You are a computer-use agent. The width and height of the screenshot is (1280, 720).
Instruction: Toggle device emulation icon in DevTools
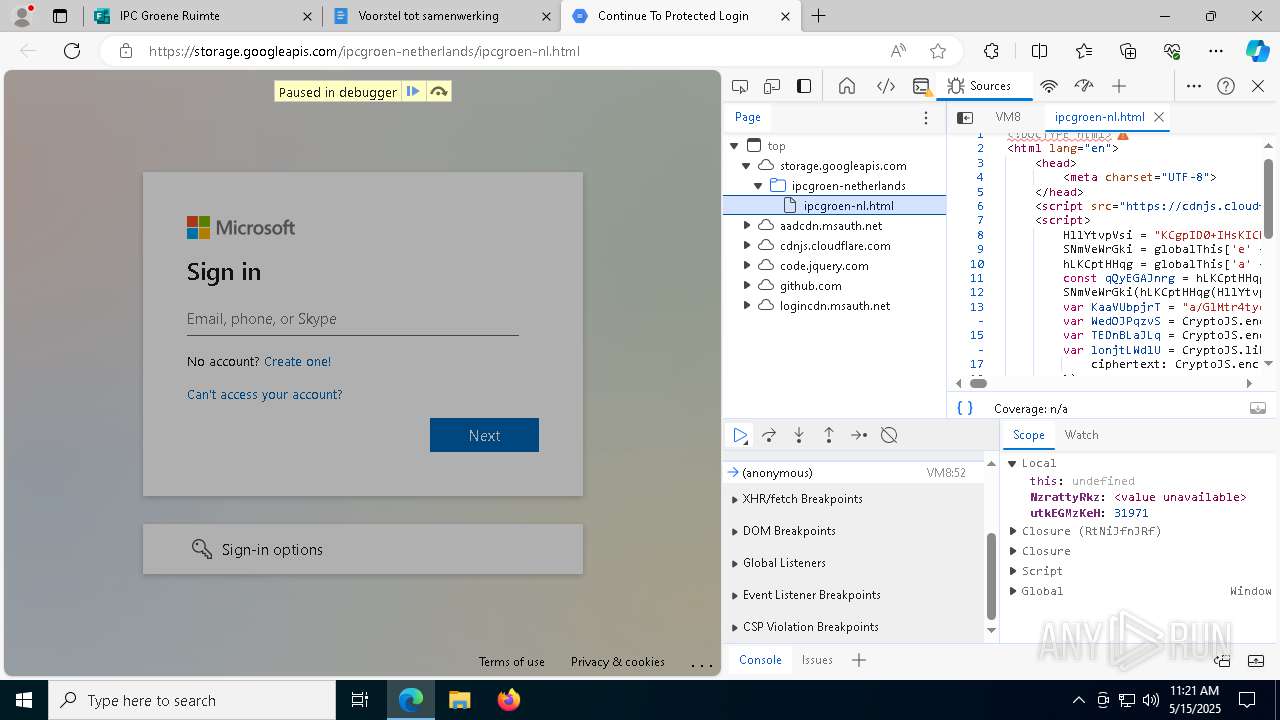tap(772, 86)
